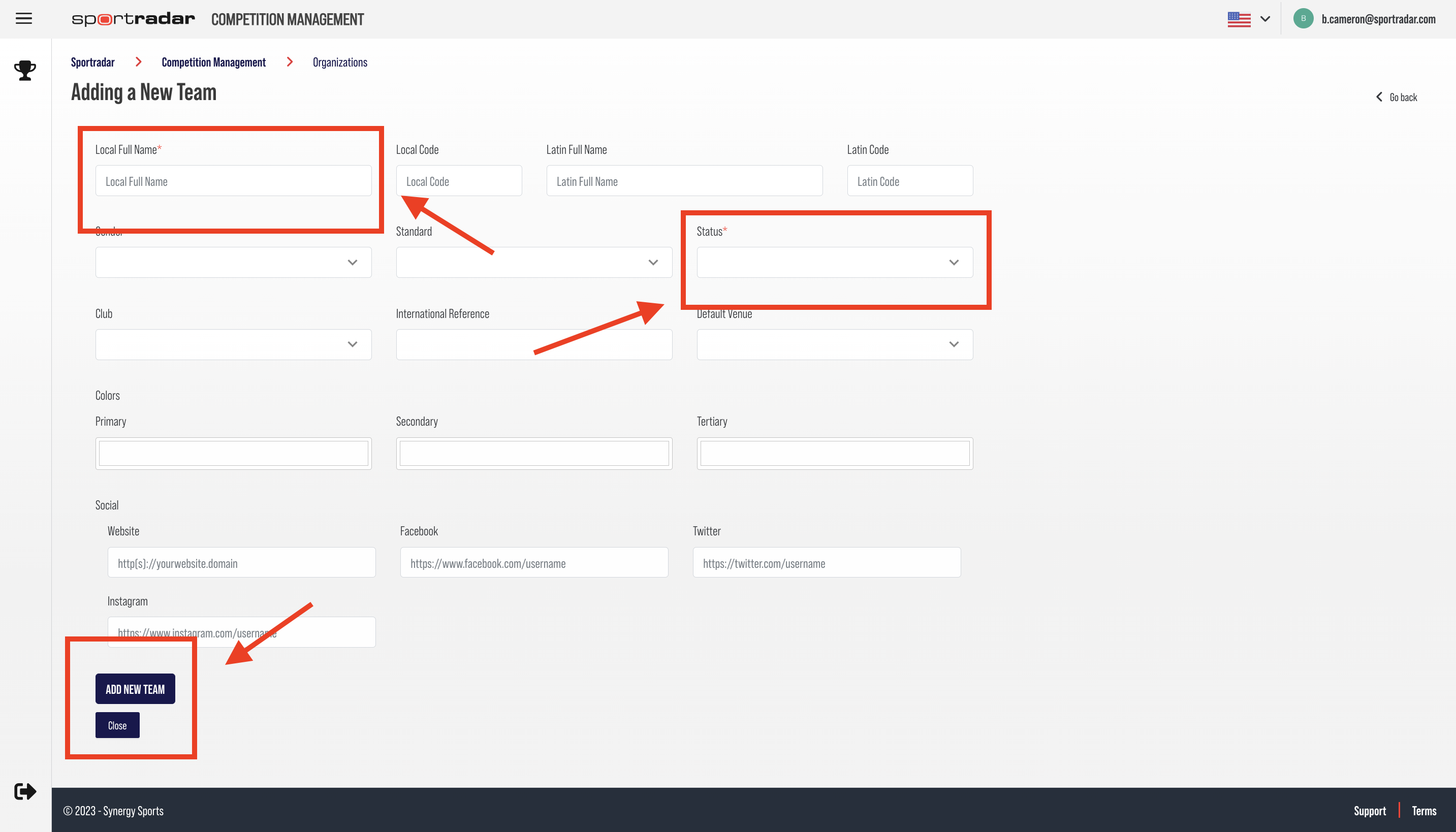Viewport: 1456px width, 832px height.
Task: Pick the Tertiary color swatch
Action: click(834, 453)
